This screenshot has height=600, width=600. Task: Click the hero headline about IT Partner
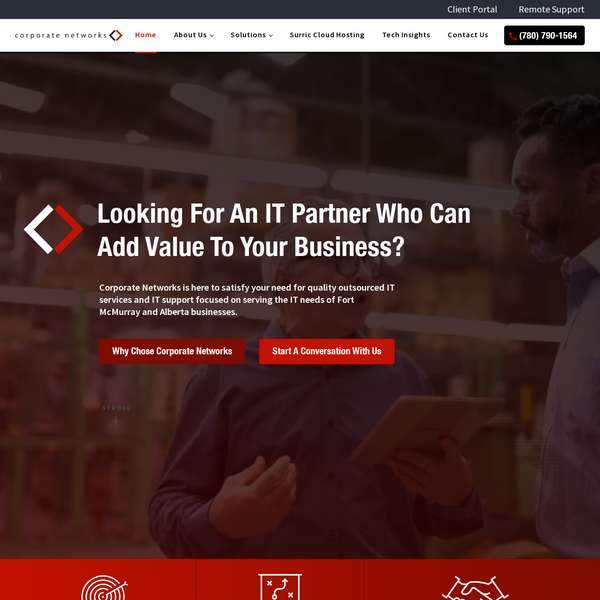pos(284,230)
